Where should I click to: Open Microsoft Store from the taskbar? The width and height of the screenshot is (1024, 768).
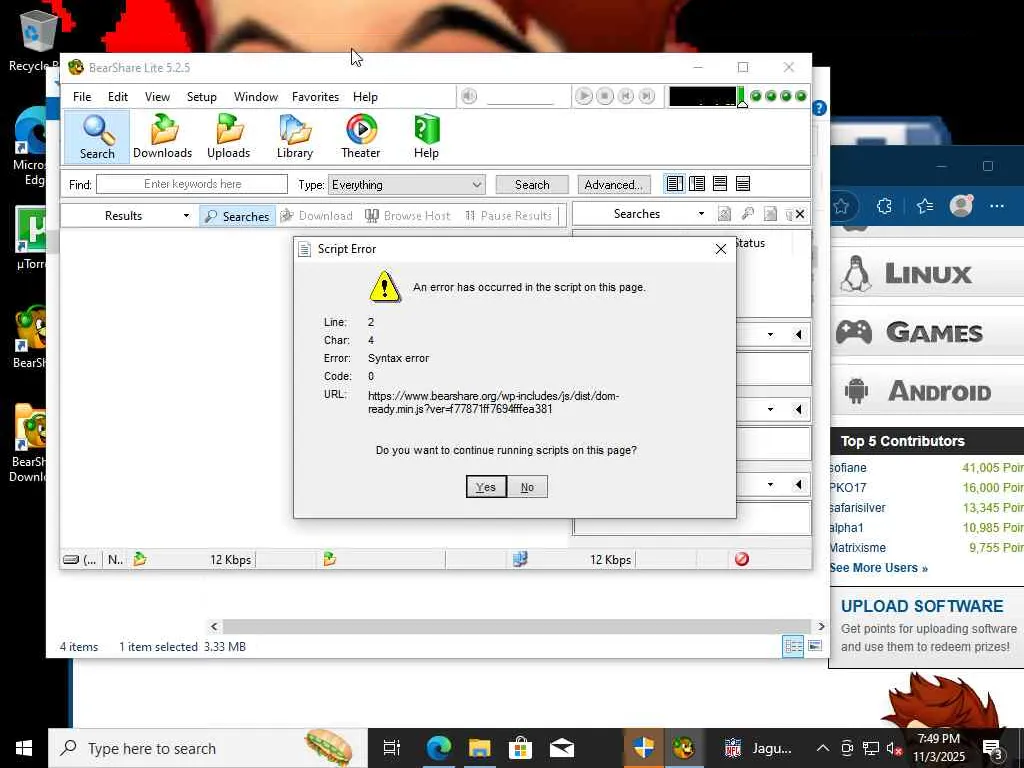(520, 748)
